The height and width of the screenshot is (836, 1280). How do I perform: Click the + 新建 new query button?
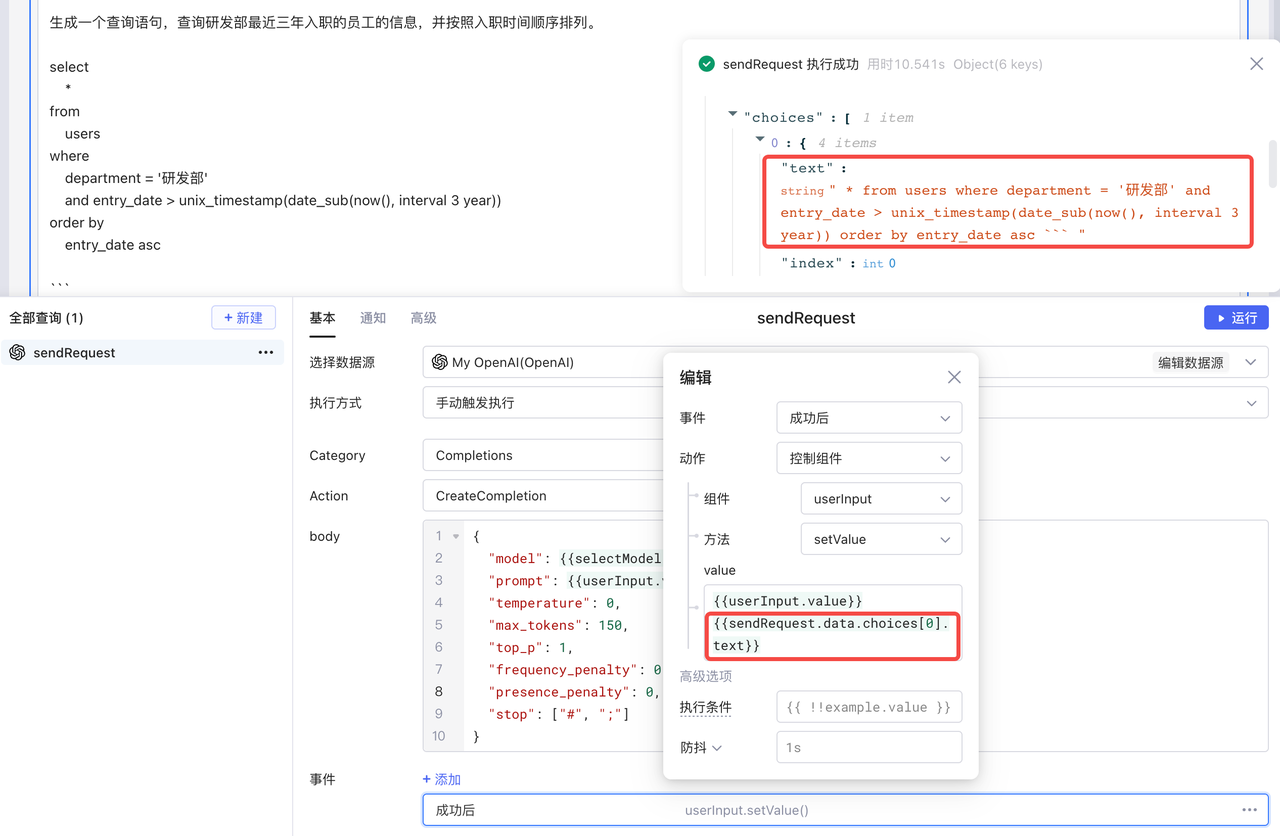click(x=243, y=318)
